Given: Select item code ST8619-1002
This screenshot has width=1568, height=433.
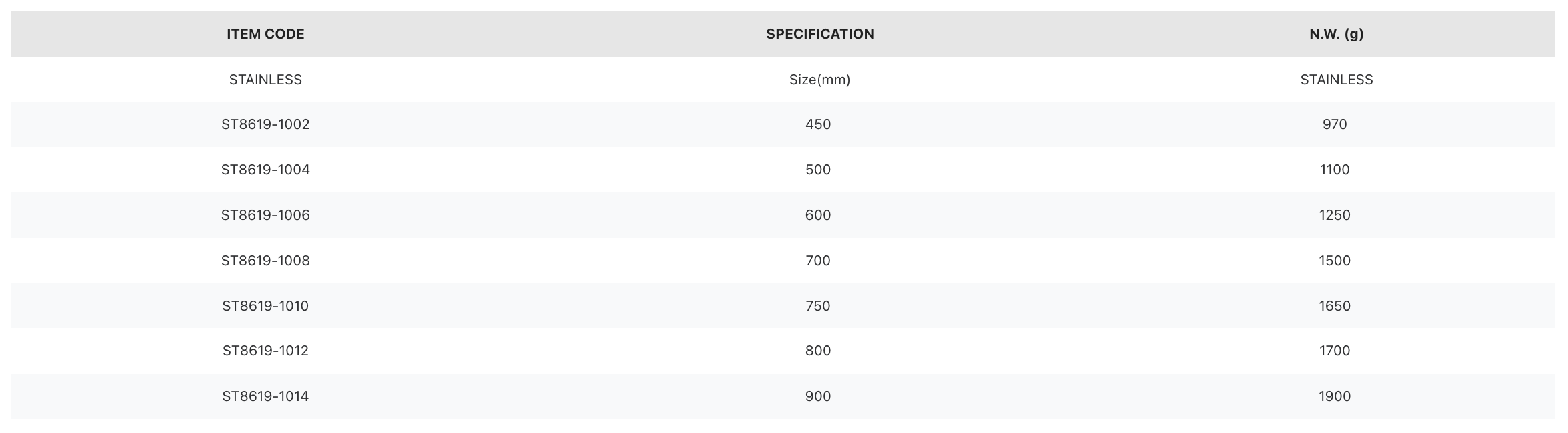Looking at the screenshot, I should click(265, 124).
